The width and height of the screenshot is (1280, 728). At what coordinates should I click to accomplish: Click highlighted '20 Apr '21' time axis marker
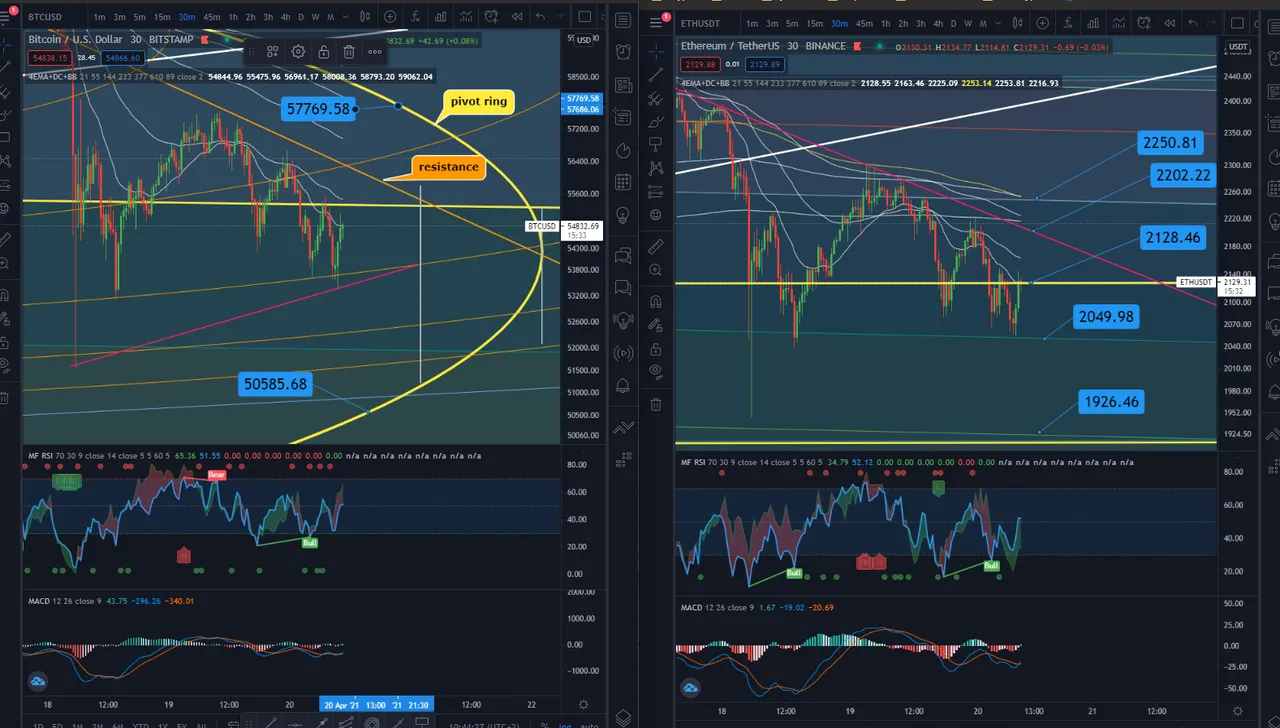pos(342,705)
